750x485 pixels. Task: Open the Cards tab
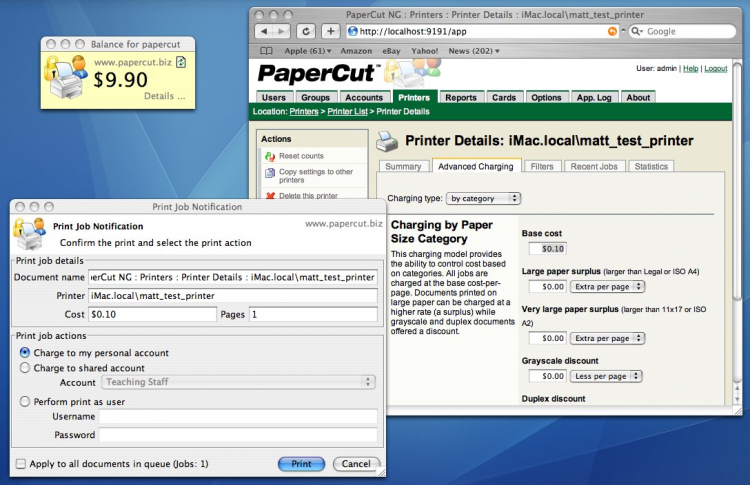tap(504, 97)
